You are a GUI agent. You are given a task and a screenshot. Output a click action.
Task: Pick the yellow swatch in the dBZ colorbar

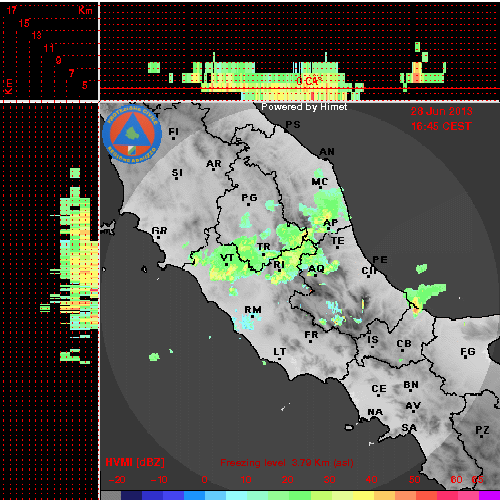point(363,495)
